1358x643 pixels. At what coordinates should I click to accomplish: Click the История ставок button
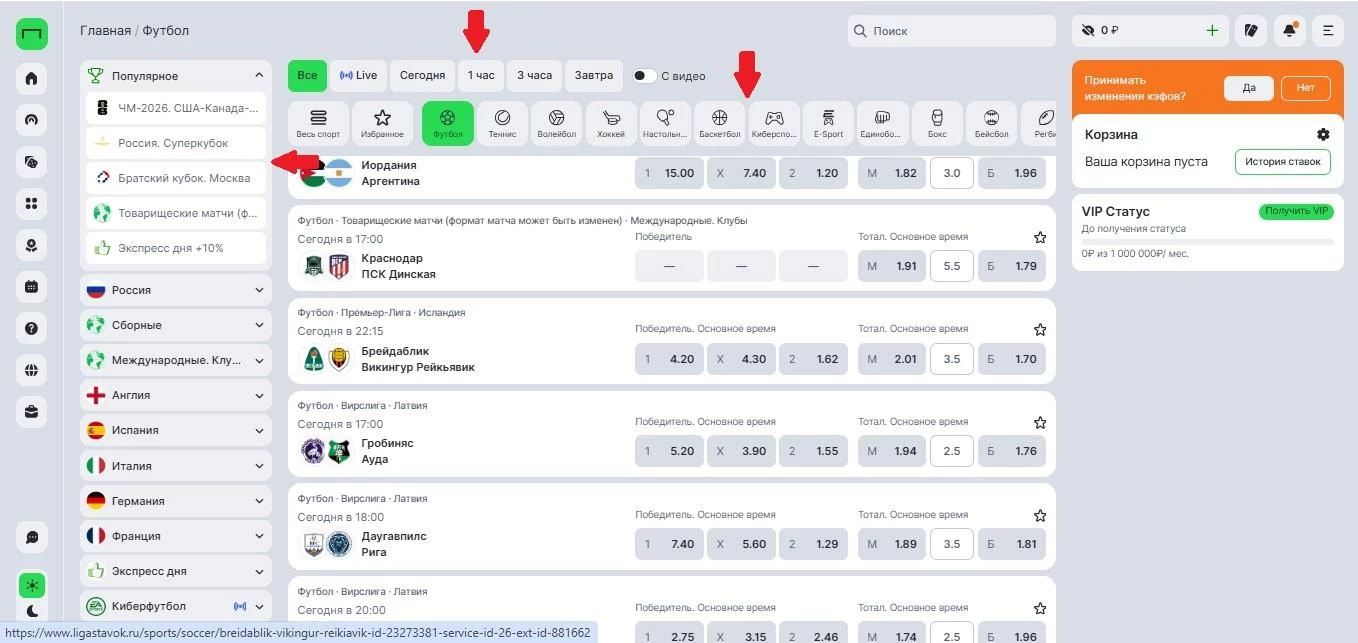(x=1282, y=162)
